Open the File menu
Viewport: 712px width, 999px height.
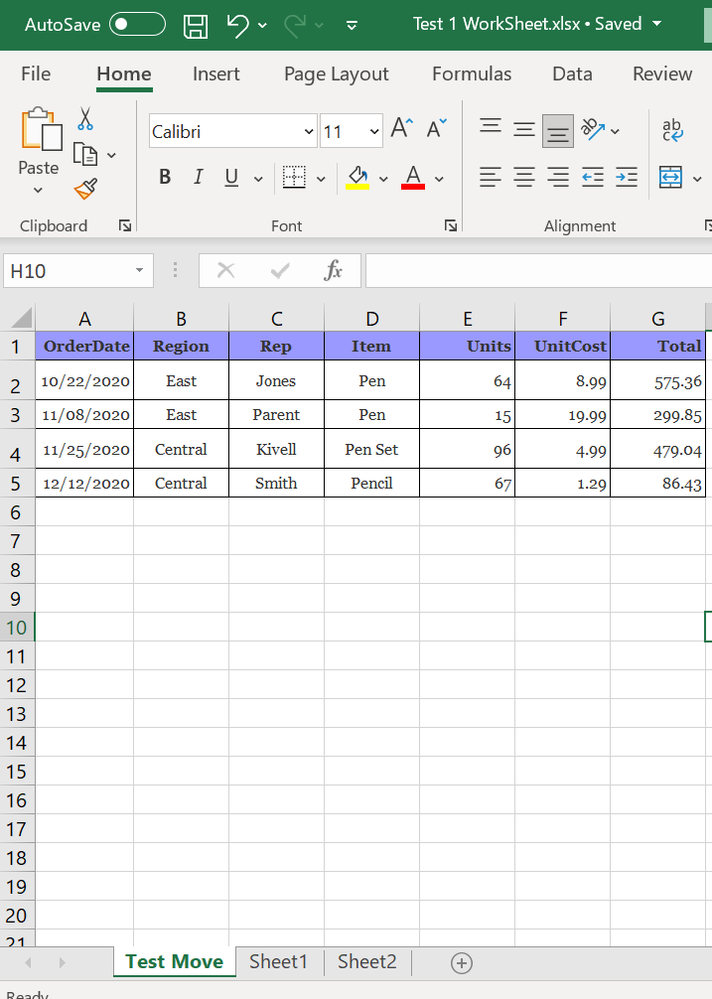pos(36,74)
